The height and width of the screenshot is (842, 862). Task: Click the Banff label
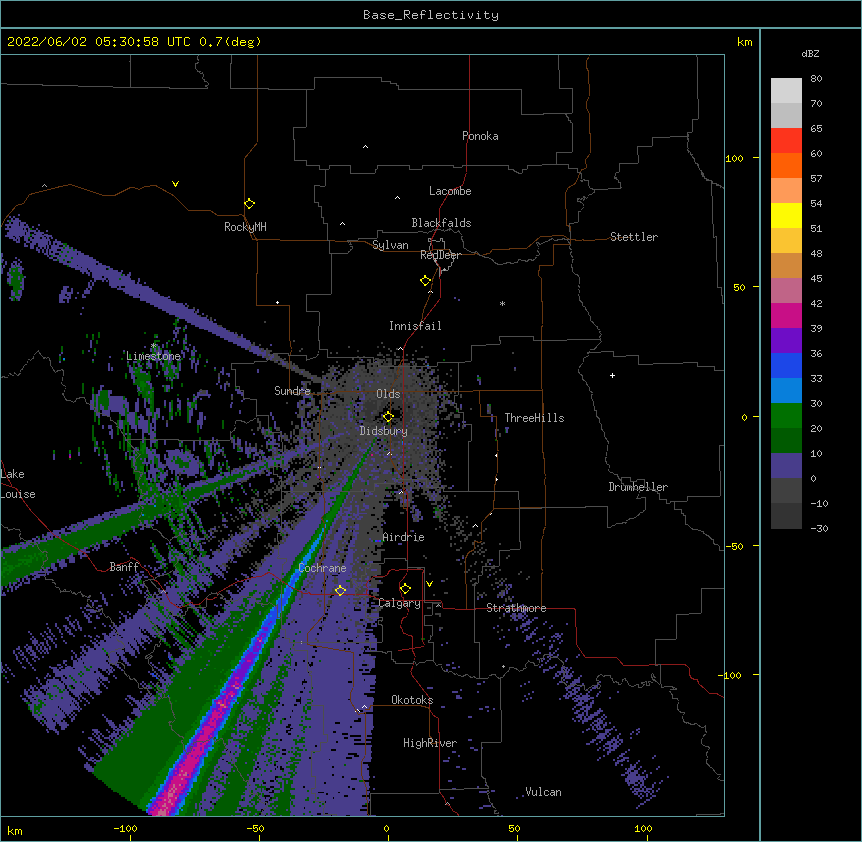point(124,567)
